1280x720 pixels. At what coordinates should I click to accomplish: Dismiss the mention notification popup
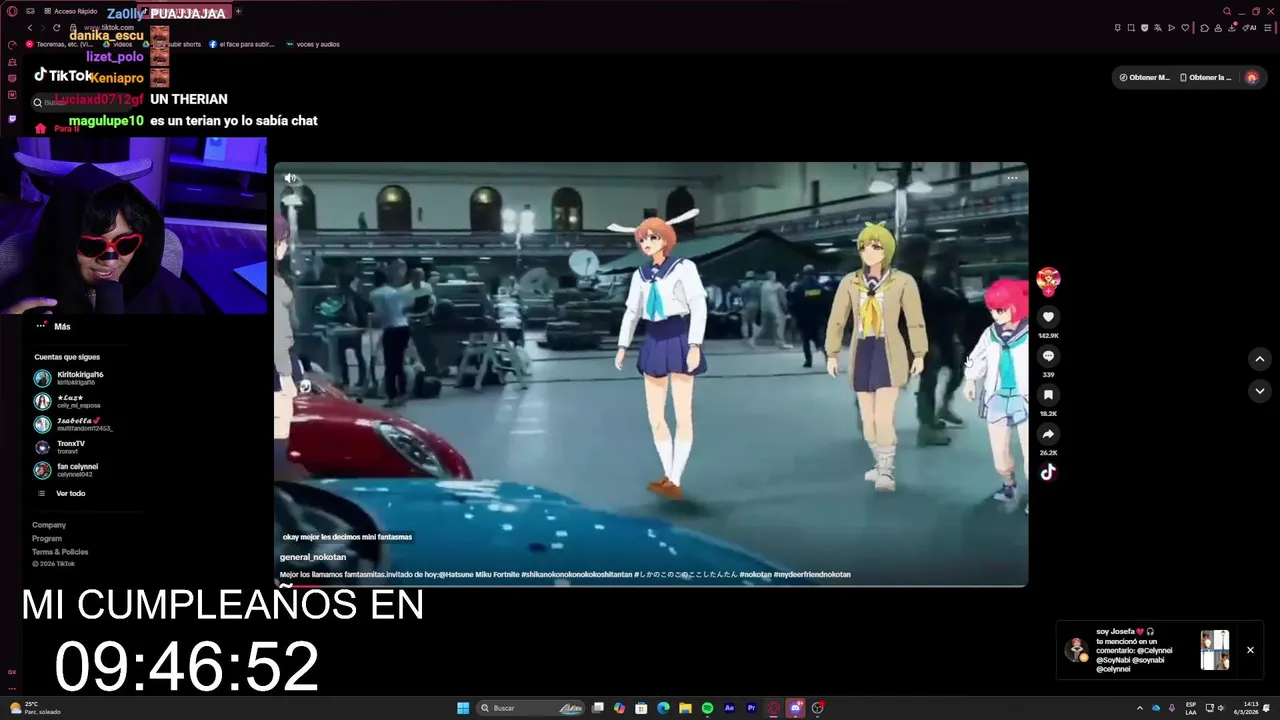(1250, 650)
